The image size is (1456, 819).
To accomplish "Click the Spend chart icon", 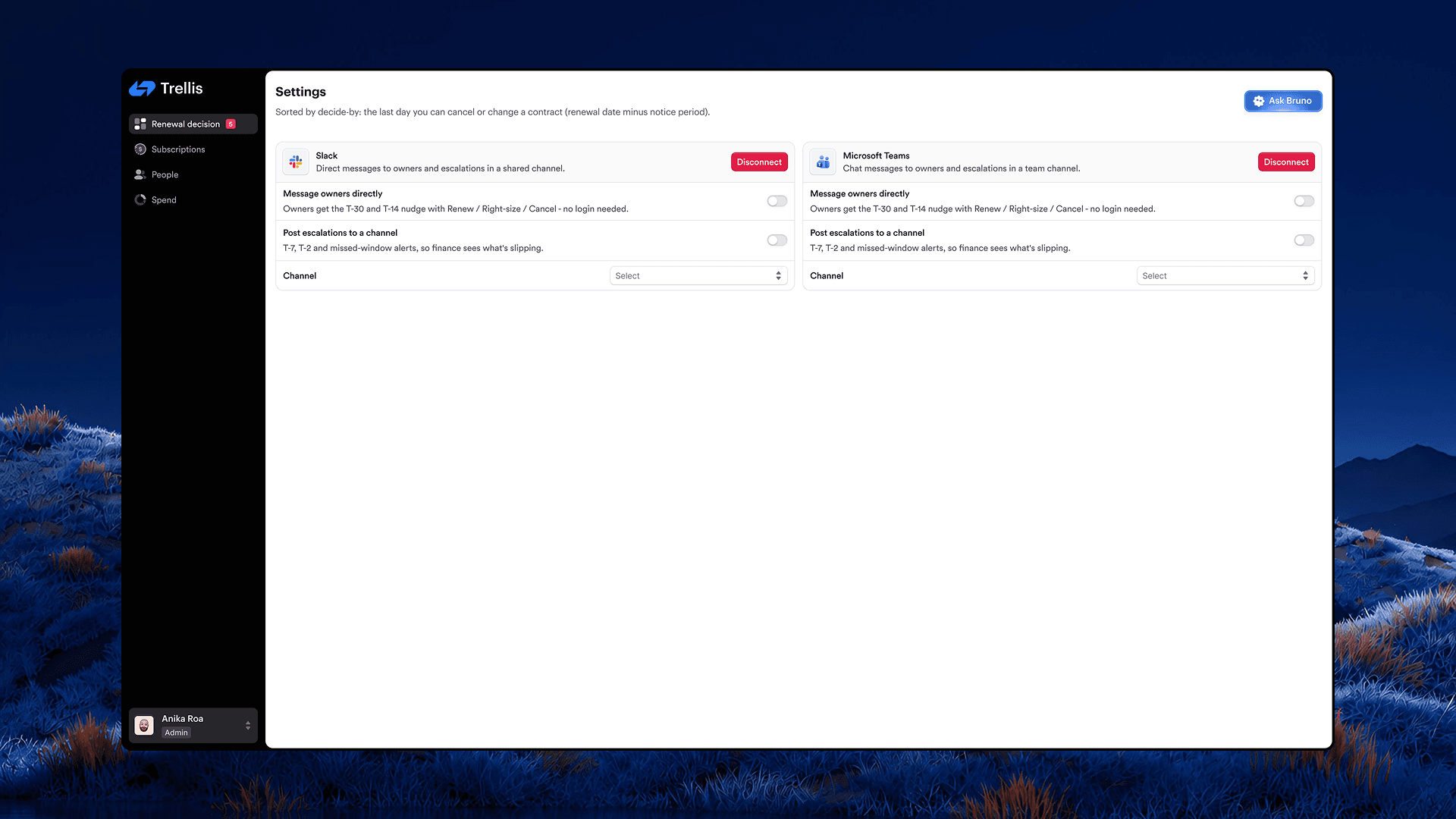I will tap(140, 200).
